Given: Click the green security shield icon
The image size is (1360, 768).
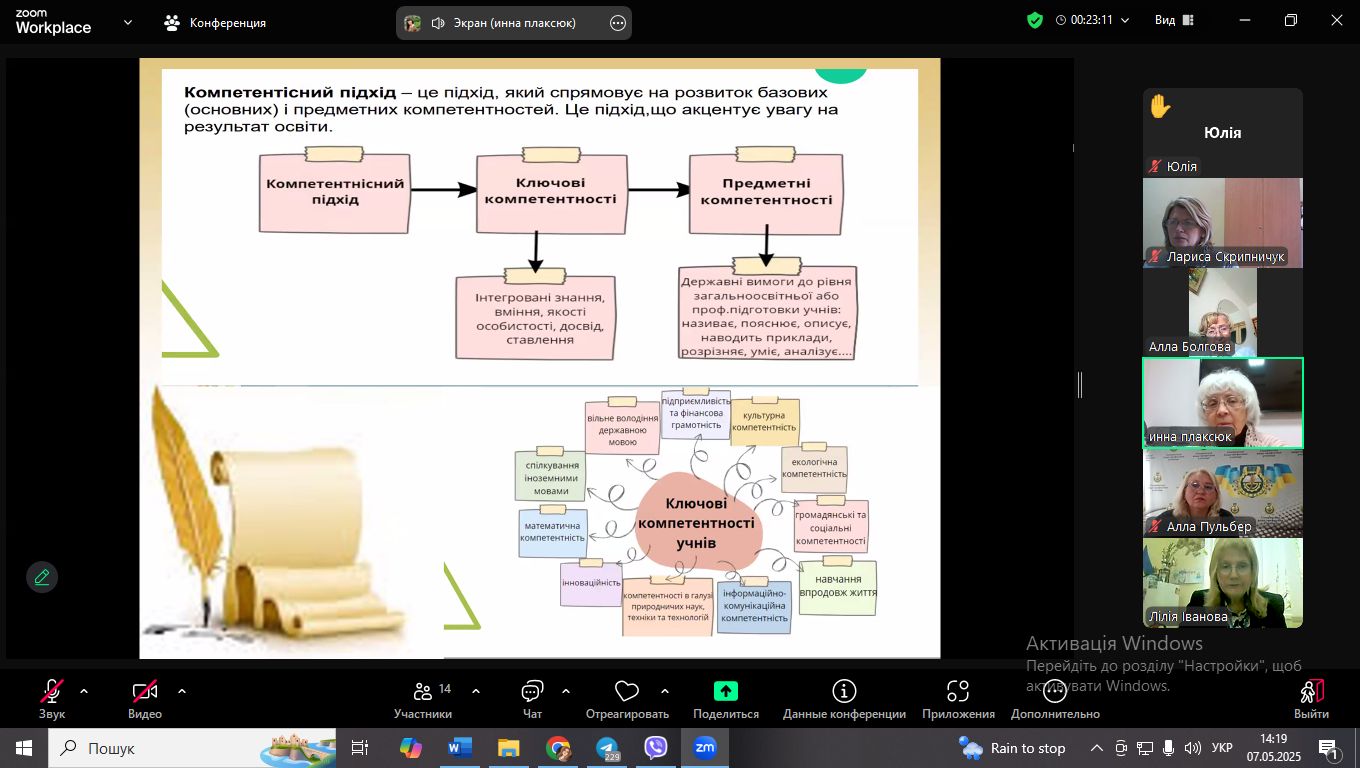Looking at the screenshot, I should pyautogui.click(x=1035, y=20).
